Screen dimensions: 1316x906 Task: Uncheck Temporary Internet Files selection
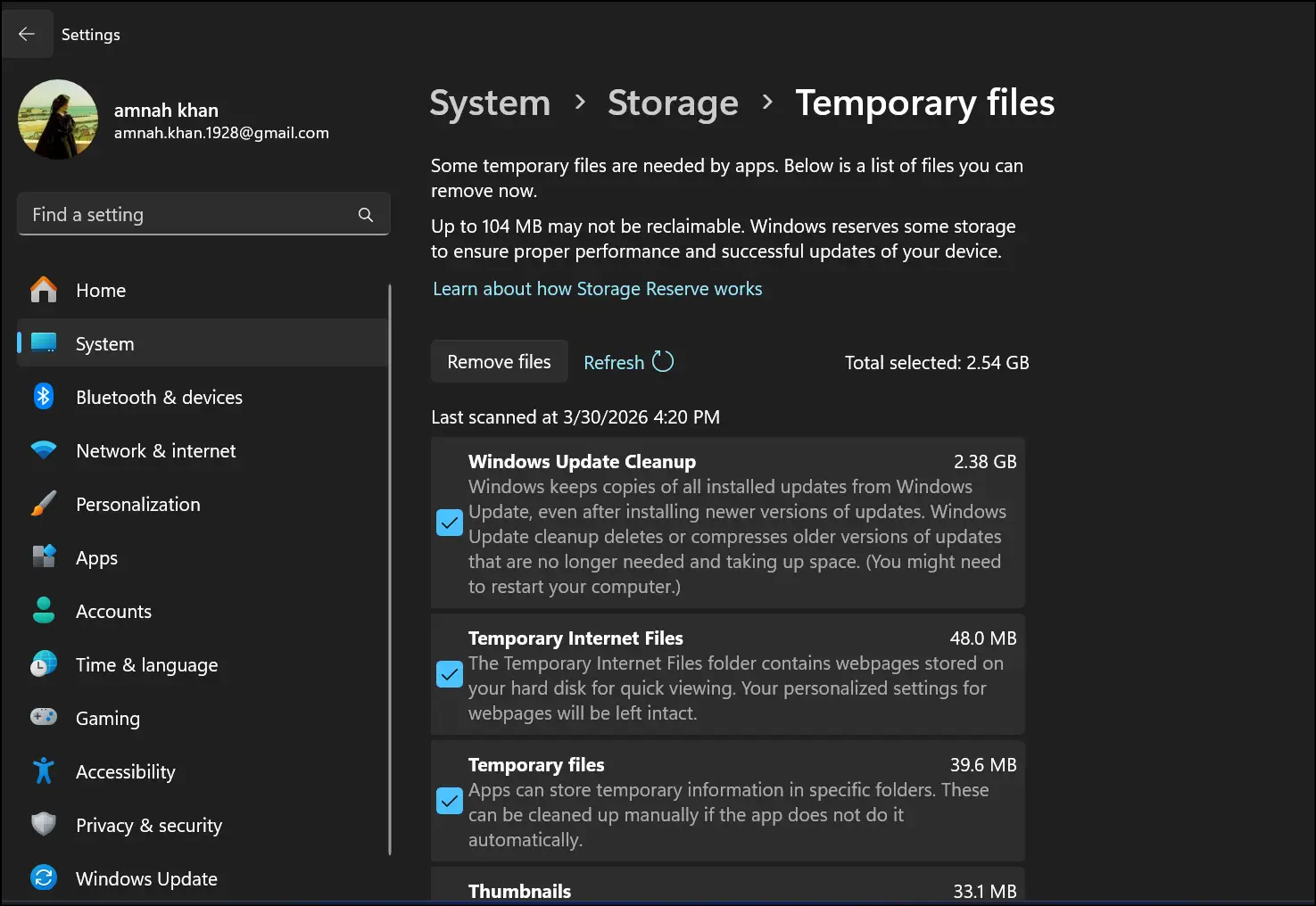click(449, 674)
